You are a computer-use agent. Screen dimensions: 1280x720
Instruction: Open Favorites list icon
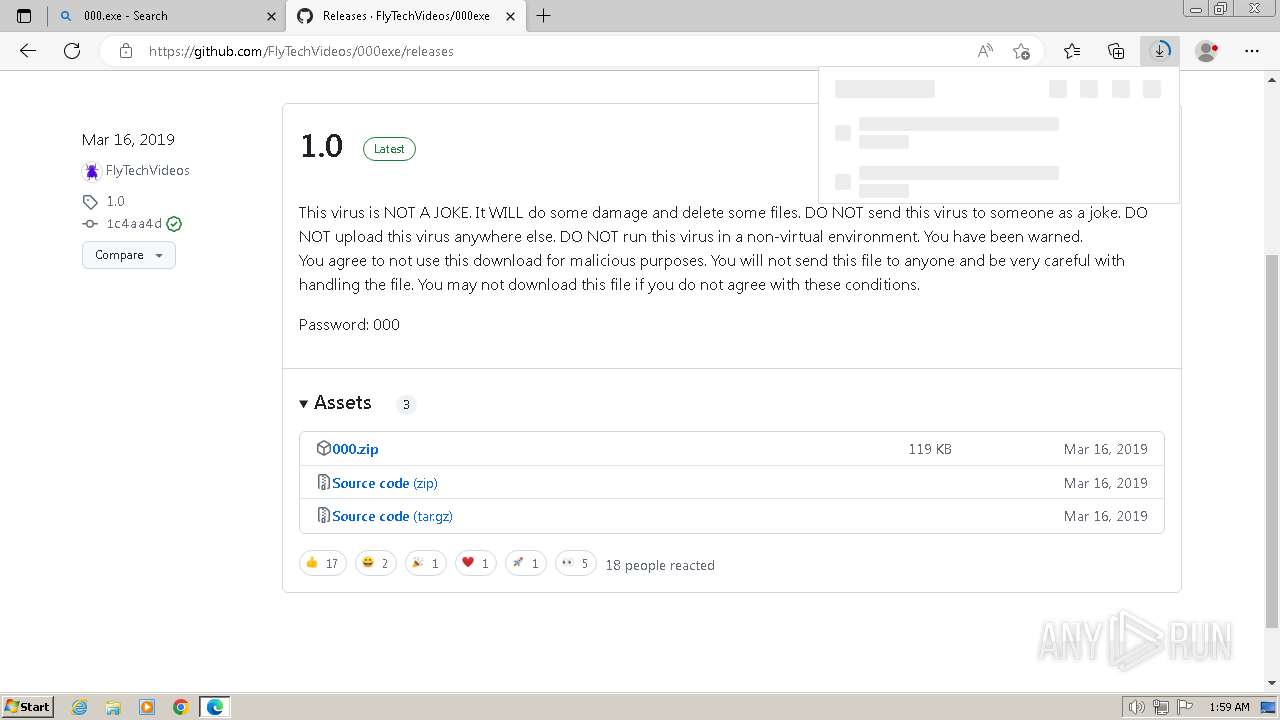point(1072,51)
